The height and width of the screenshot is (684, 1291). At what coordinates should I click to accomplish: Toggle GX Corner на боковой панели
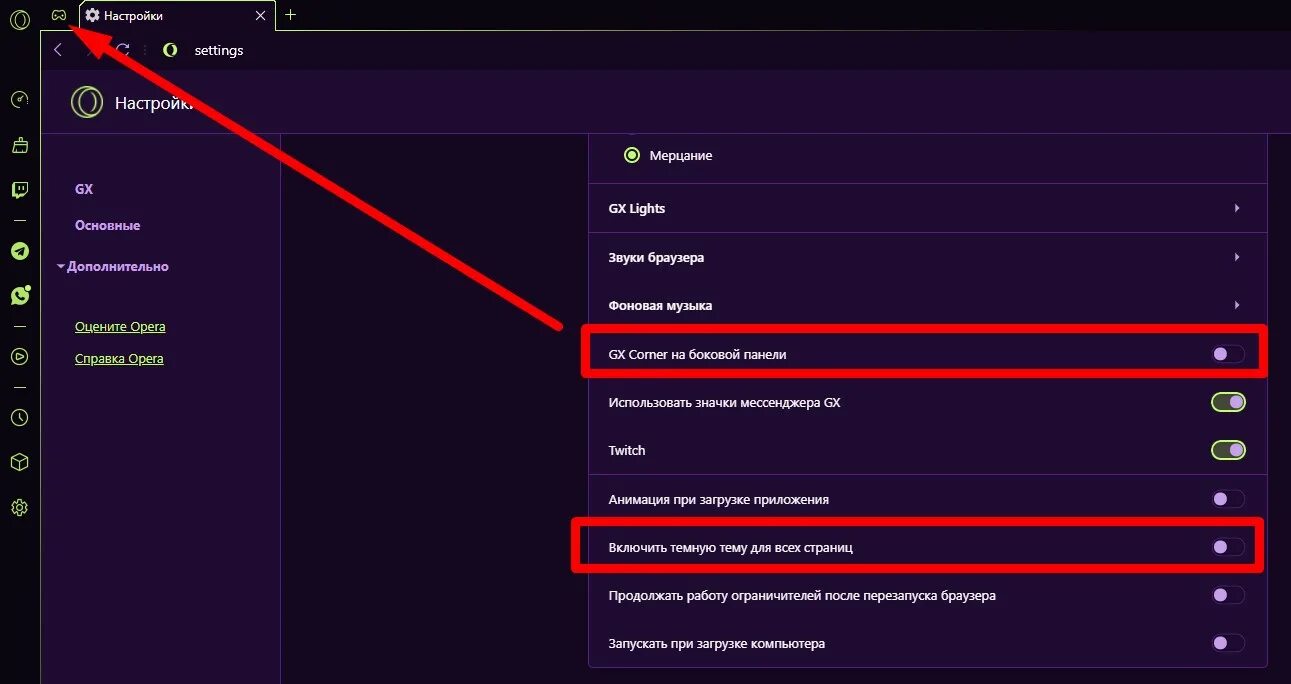(x=1228, y=354)
